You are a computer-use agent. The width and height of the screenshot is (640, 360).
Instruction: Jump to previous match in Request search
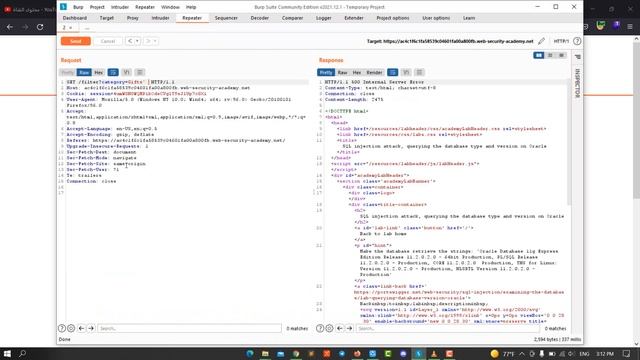[x=81, y=328]
